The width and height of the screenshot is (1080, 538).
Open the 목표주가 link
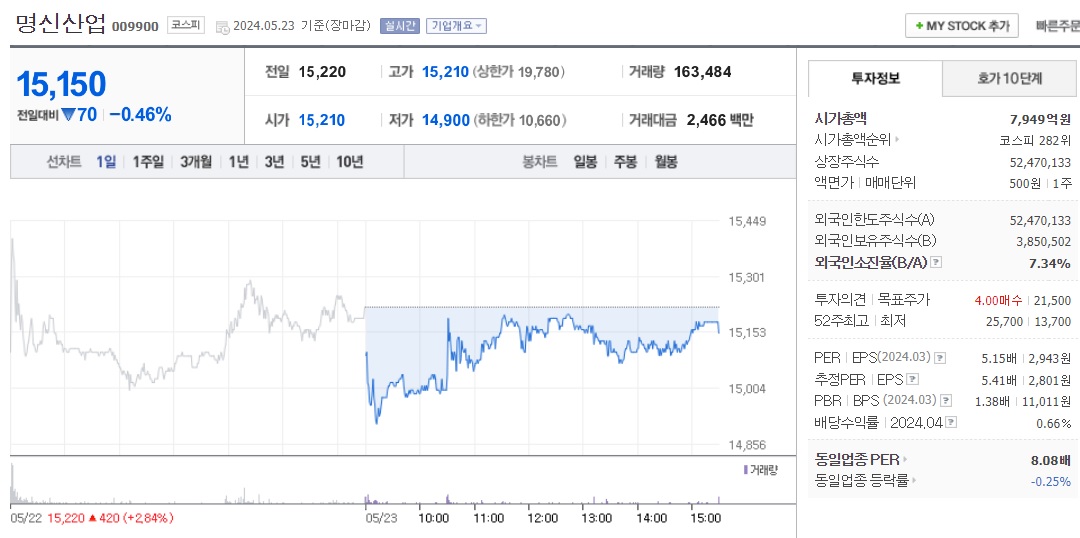pos(904,300)
